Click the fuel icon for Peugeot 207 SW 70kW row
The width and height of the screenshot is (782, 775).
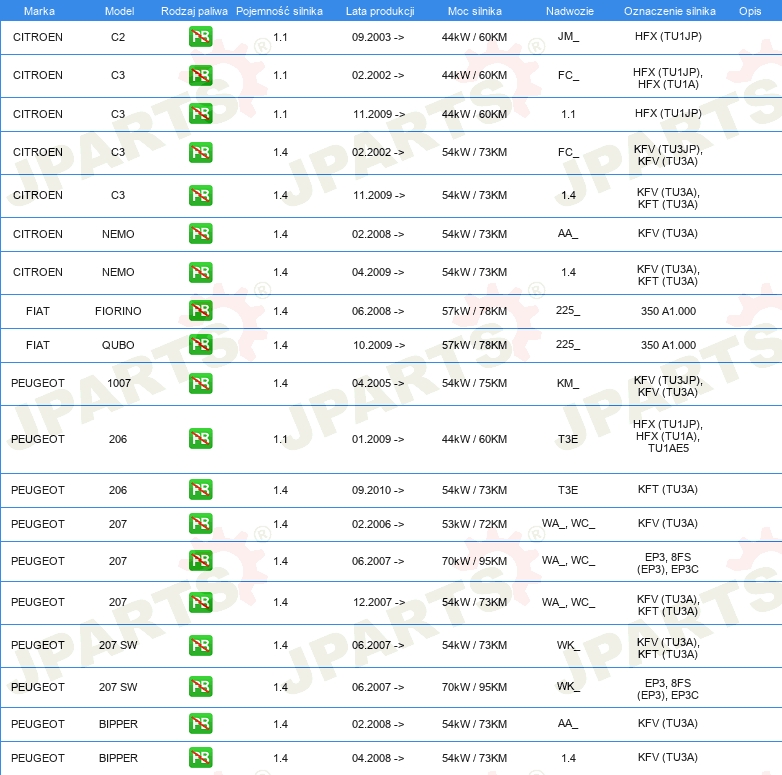[x=200, y=686]
